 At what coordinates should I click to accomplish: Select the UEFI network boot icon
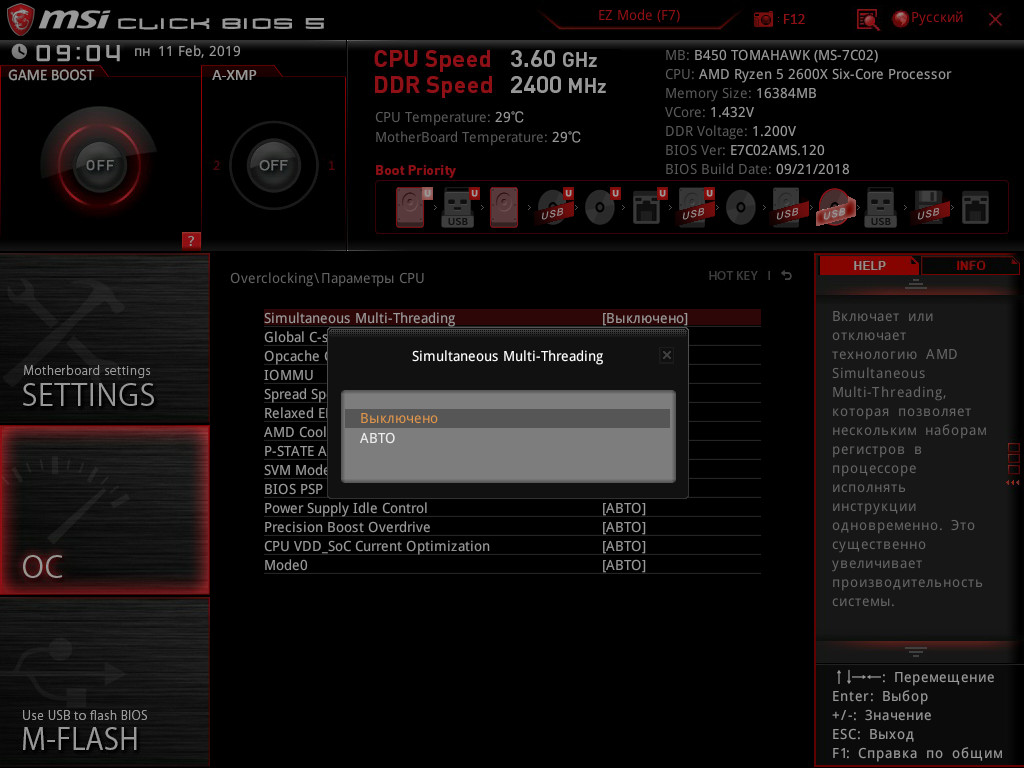(647, 208)
